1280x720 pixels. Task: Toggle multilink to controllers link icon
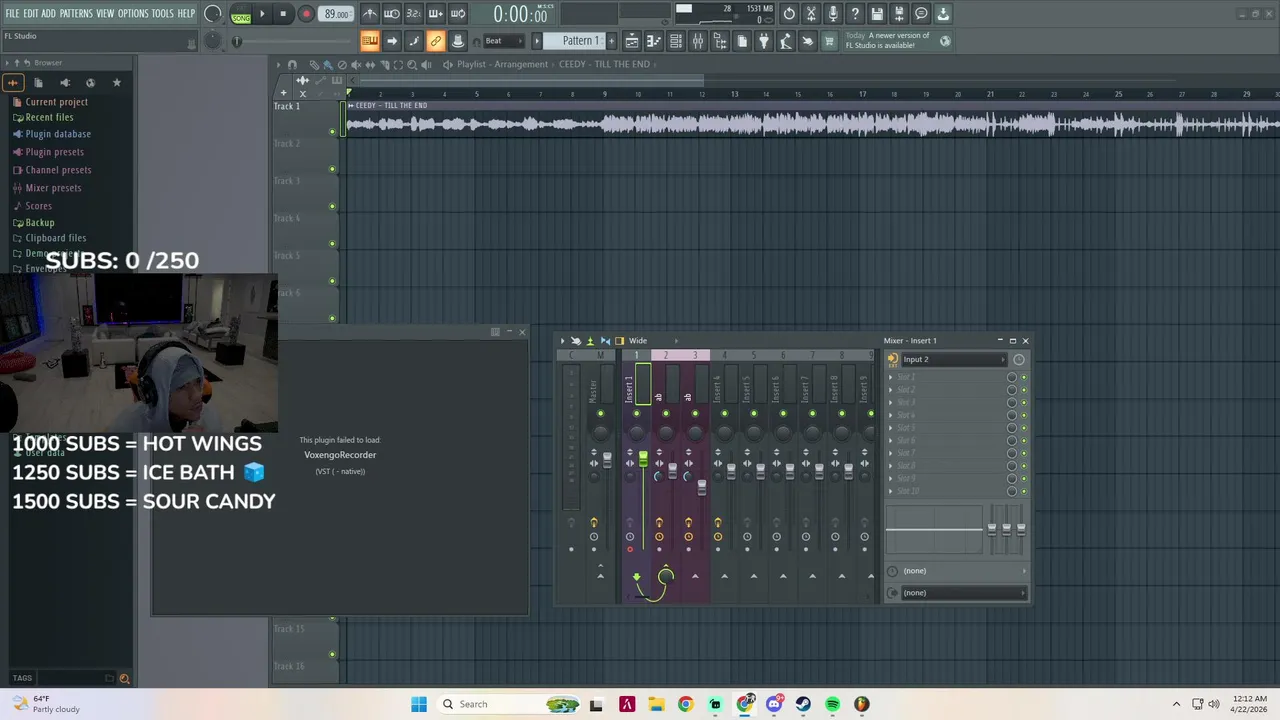pyautogui.click(x=436, y=41)
